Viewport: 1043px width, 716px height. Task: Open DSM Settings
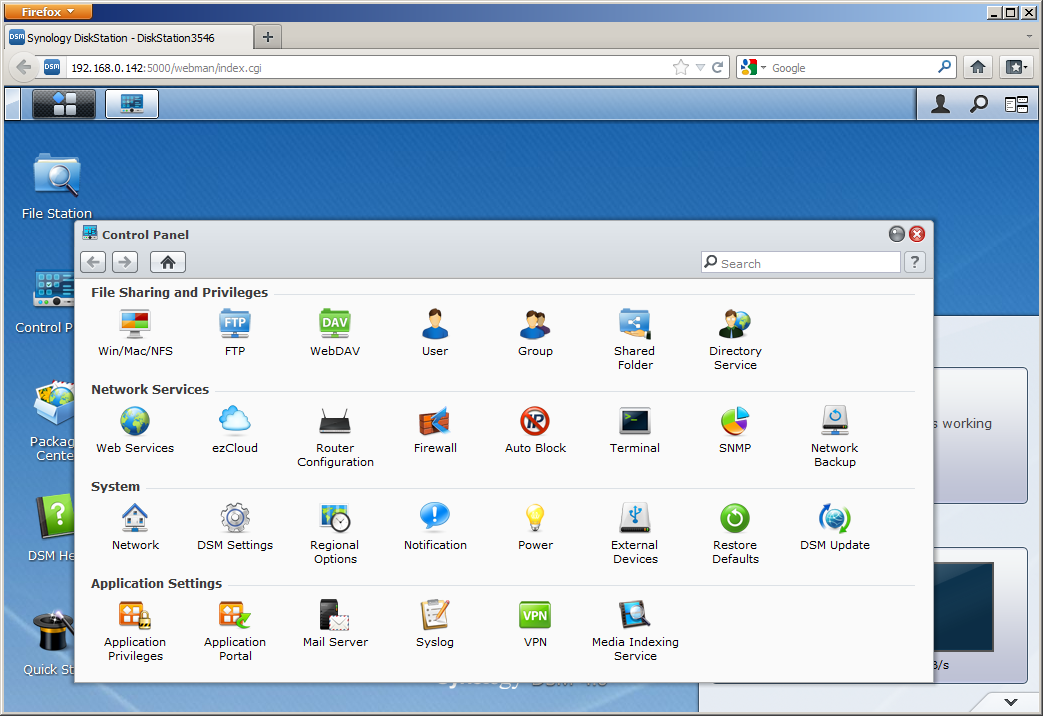235,527
